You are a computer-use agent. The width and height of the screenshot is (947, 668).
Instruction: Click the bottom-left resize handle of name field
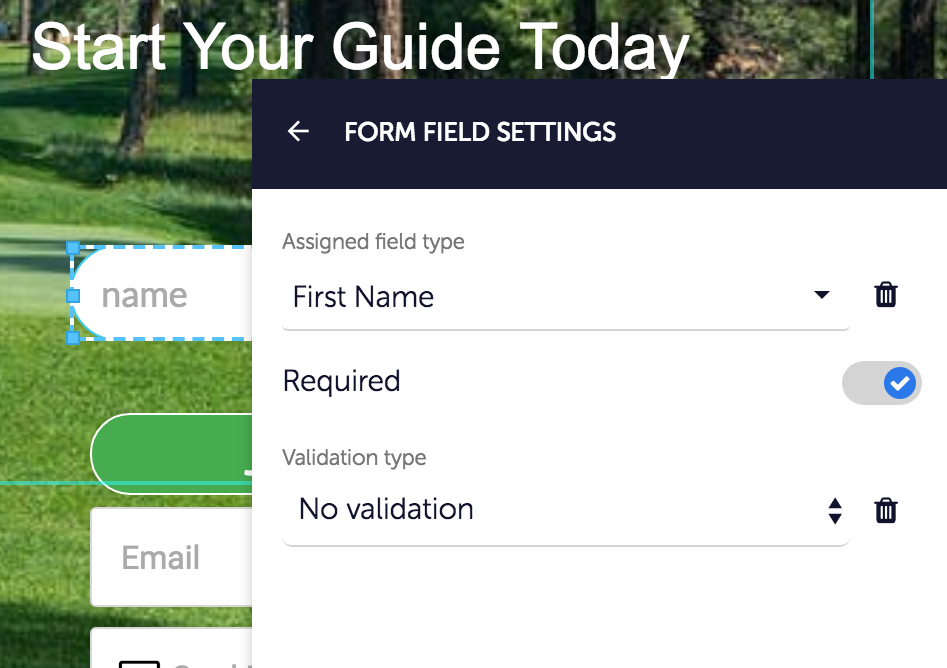[x=72, y=339]
